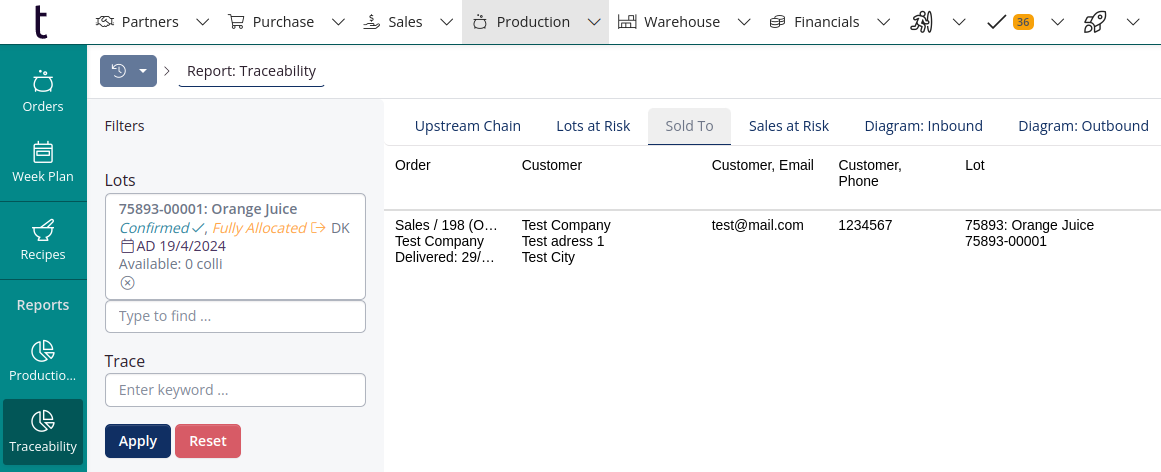1161x472 pixels.
Task: Select the Sold To tab
Action: [x=689, y=126]
